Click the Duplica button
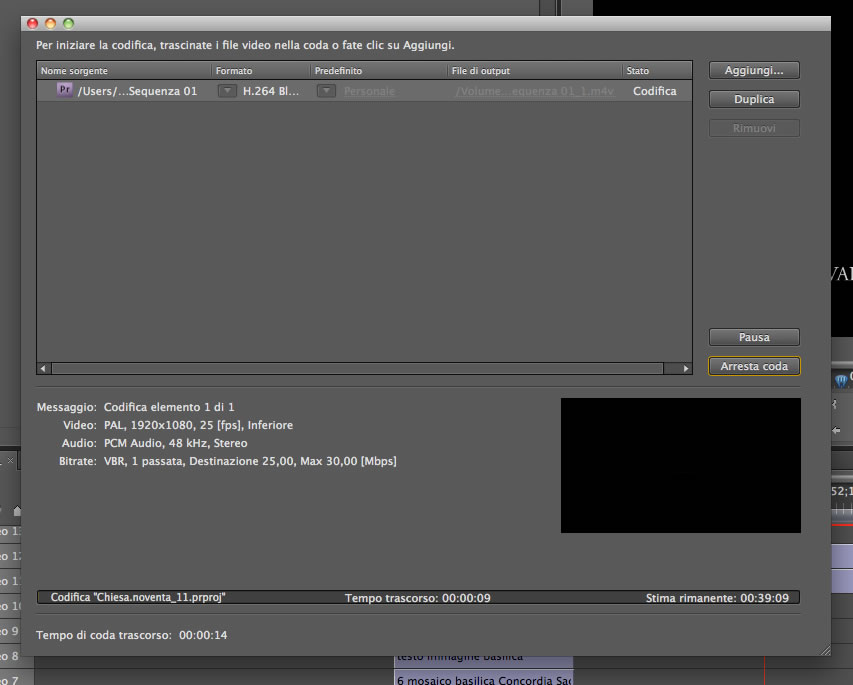Image resolution: width=853 pixels, height=685 pixels. [754, 99]
